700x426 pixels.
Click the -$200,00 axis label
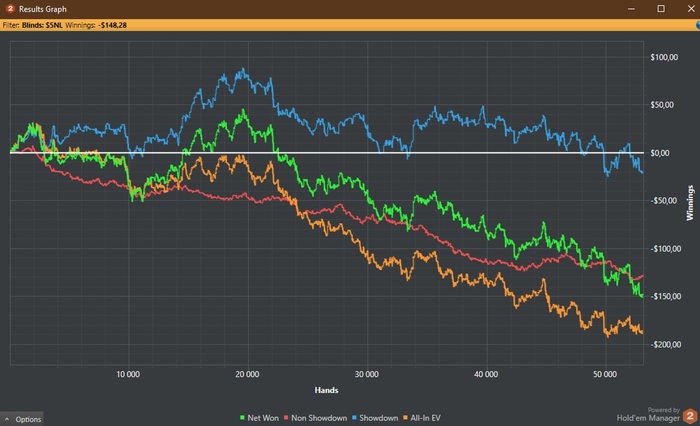tap(666, 345)
